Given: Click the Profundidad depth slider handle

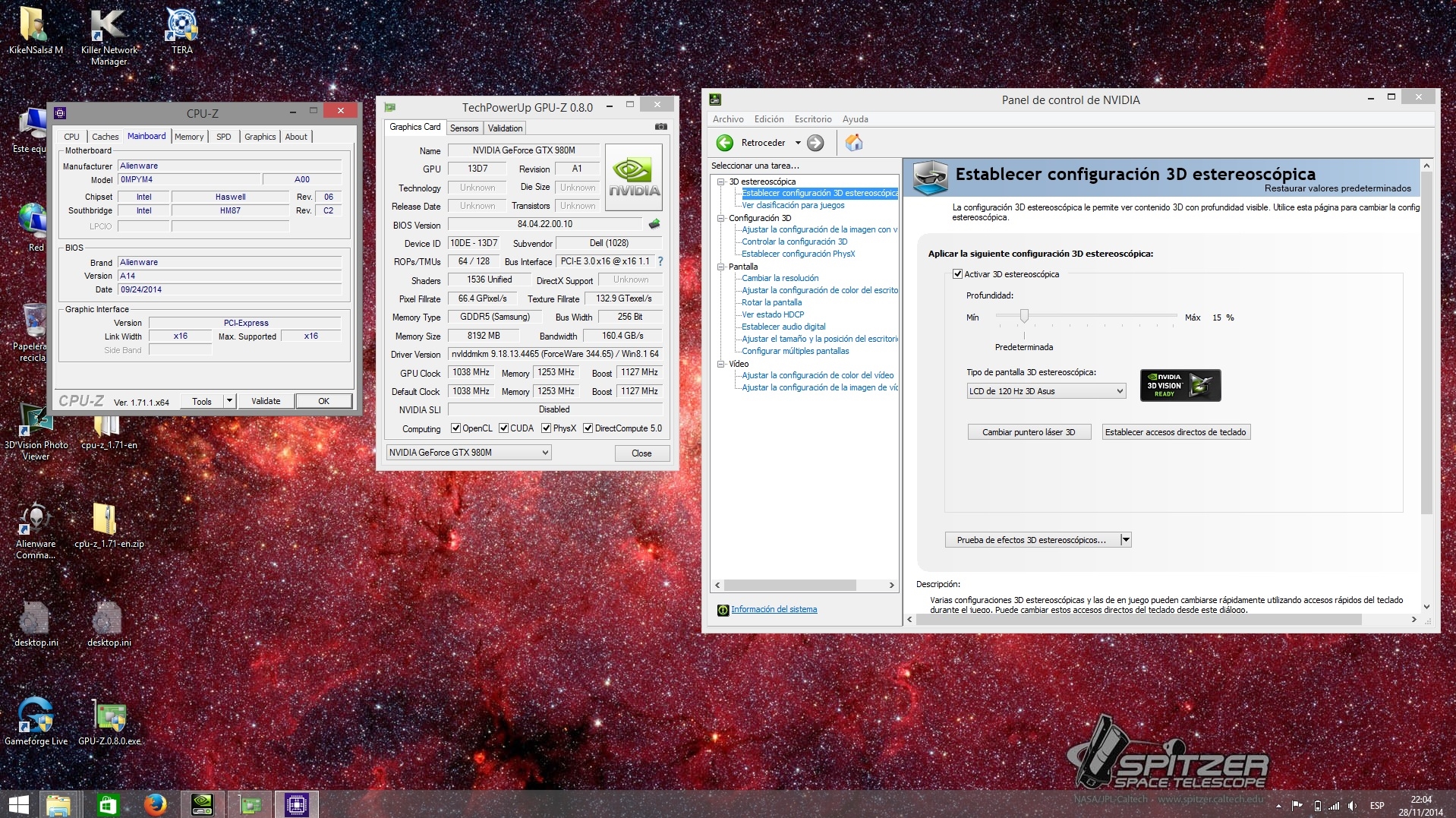Looking at the screenshot, I should [1024, 316].
